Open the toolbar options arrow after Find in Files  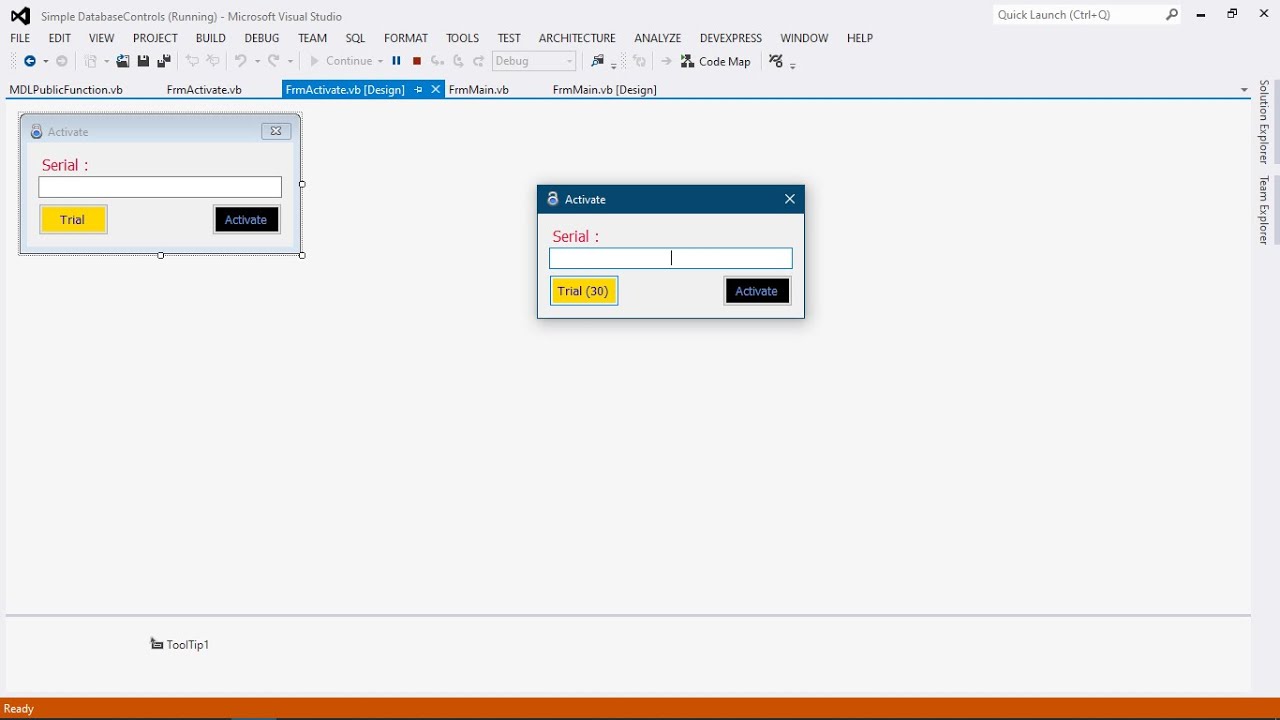(x=614, y=64)
